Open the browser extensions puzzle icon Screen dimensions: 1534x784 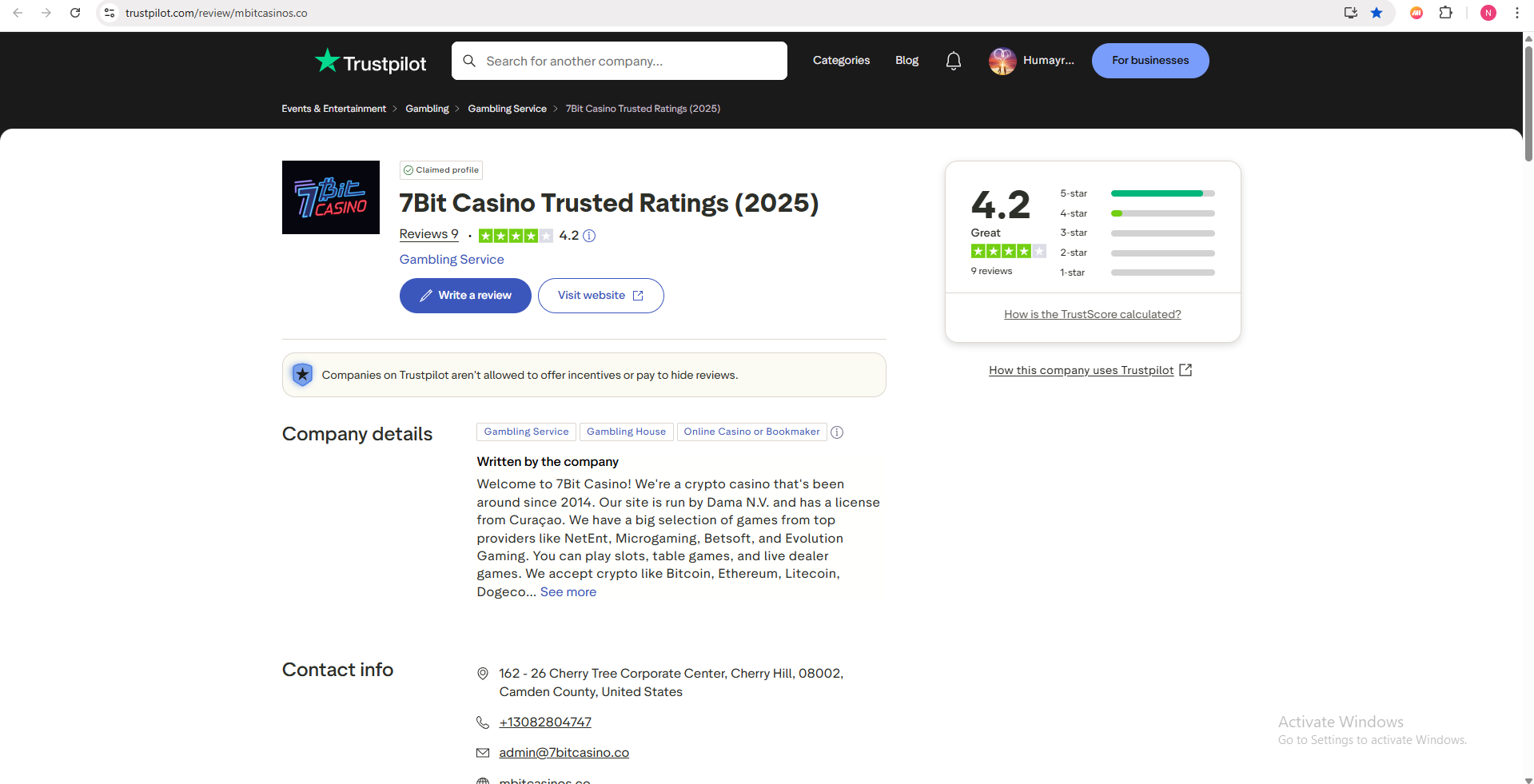click(x=1446, y=13)
